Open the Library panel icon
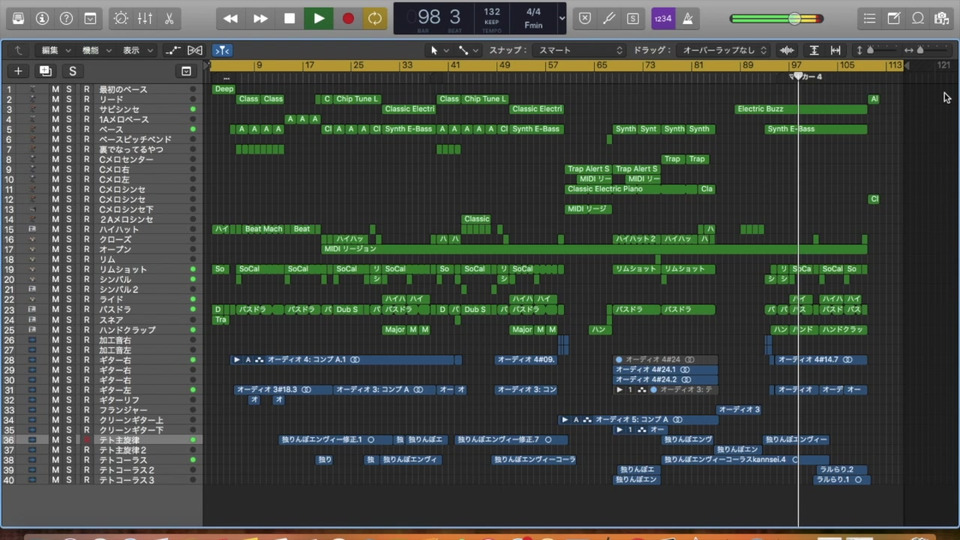Image resolution: width=960 pixels, height=540 pixels. tap(18, 18)
